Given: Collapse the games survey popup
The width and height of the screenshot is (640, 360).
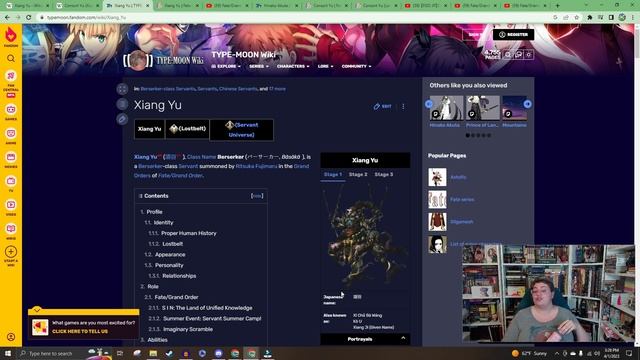Looking at the screenshot, I should tap(37, 310).
